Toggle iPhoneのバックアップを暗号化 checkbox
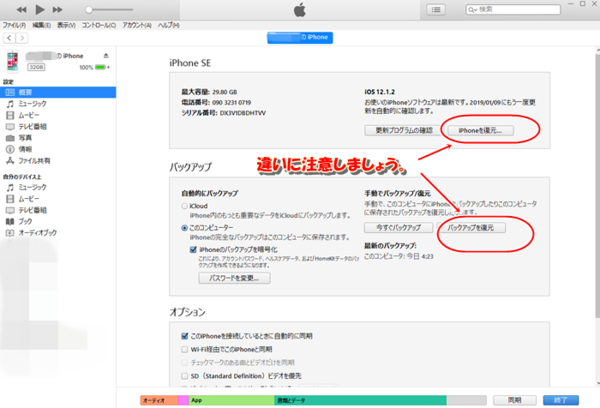This screenshot has width=600, height=408. [193, 250]
